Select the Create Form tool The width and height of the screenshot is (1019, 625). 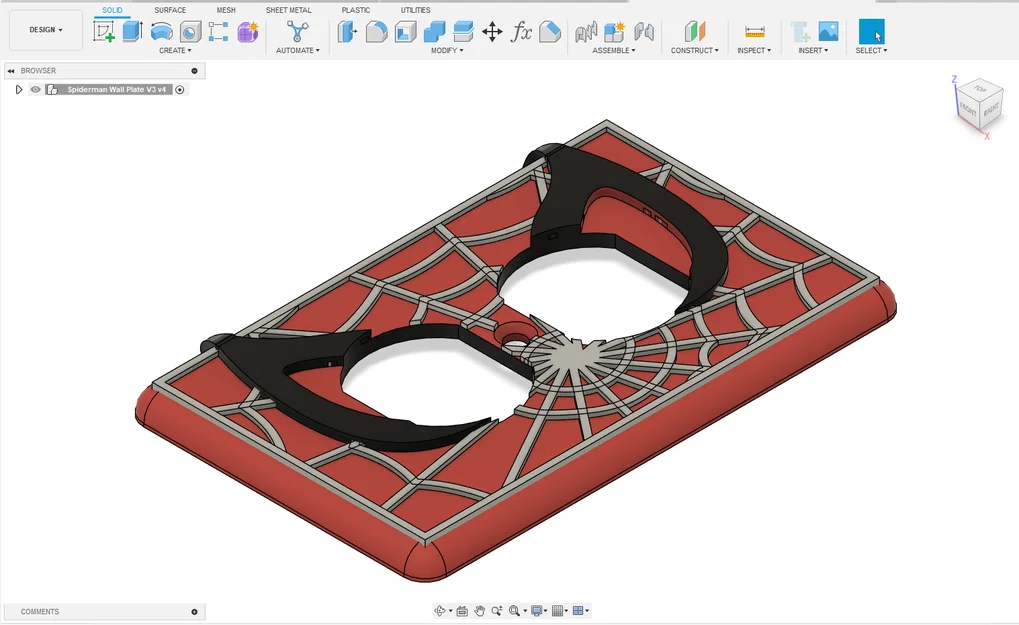248,31
